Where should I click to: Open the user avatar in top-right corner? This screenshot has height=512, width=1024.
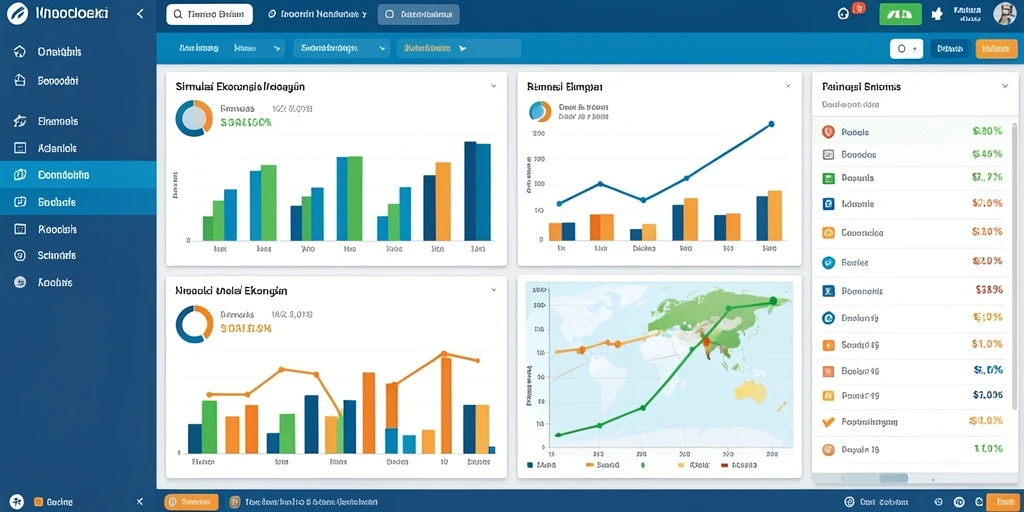[x=1004, y=13]
